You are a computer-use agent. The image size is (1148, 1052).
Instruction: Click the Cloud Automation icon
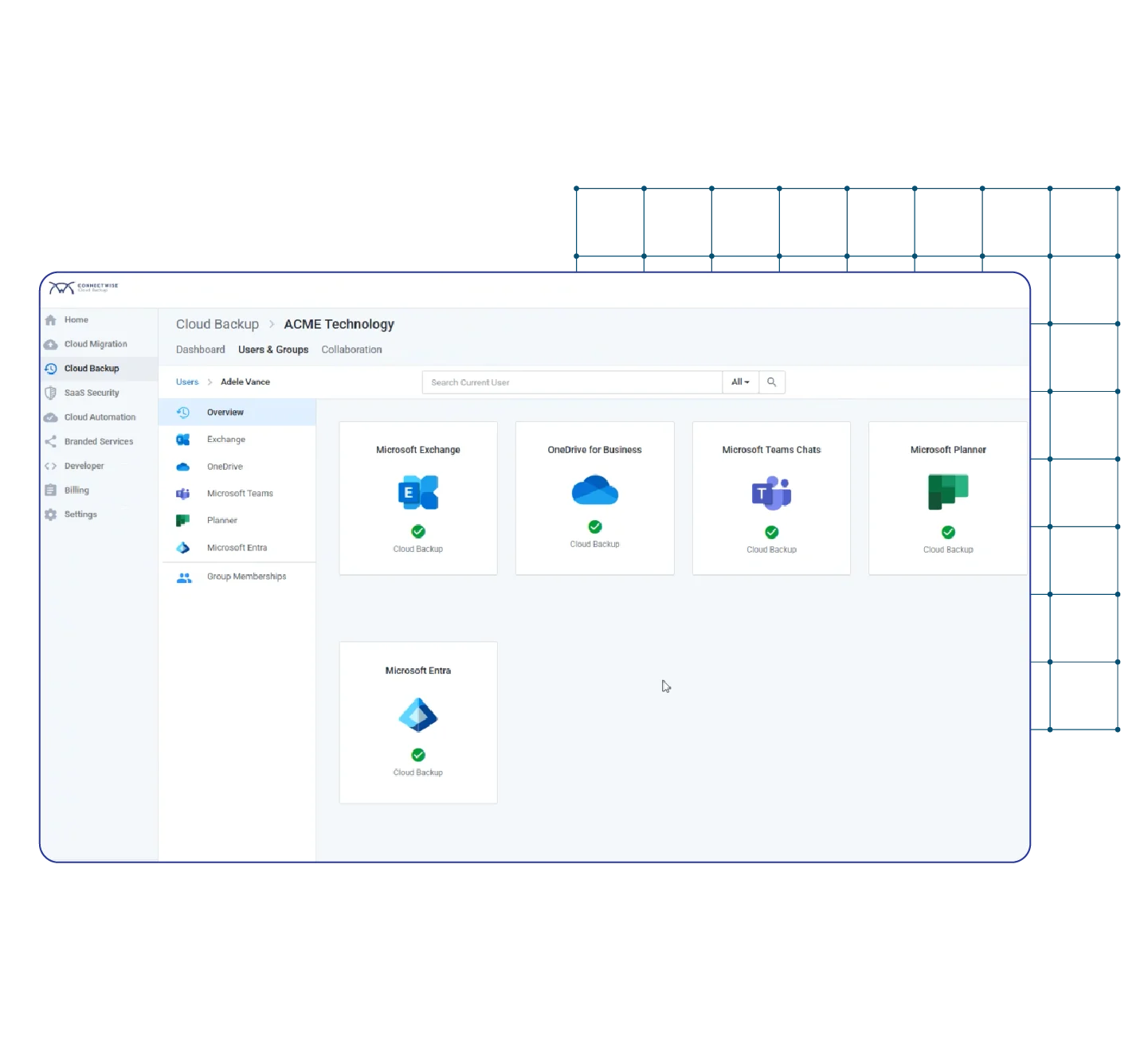(51, 417)
